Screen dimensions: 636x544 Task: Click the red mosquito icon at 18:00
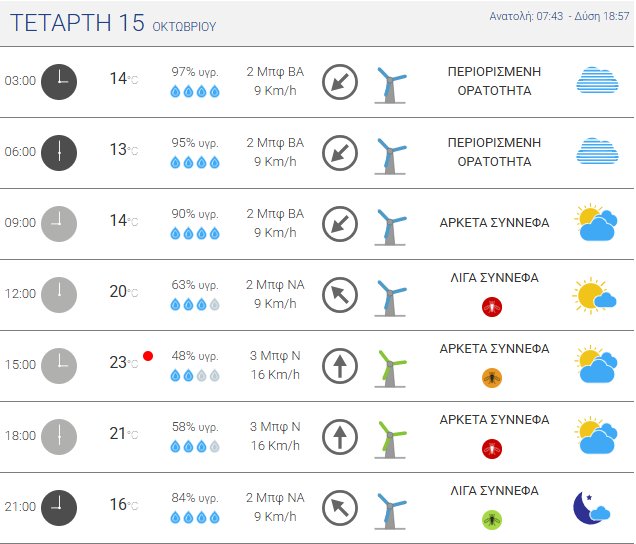pos(492,448)
